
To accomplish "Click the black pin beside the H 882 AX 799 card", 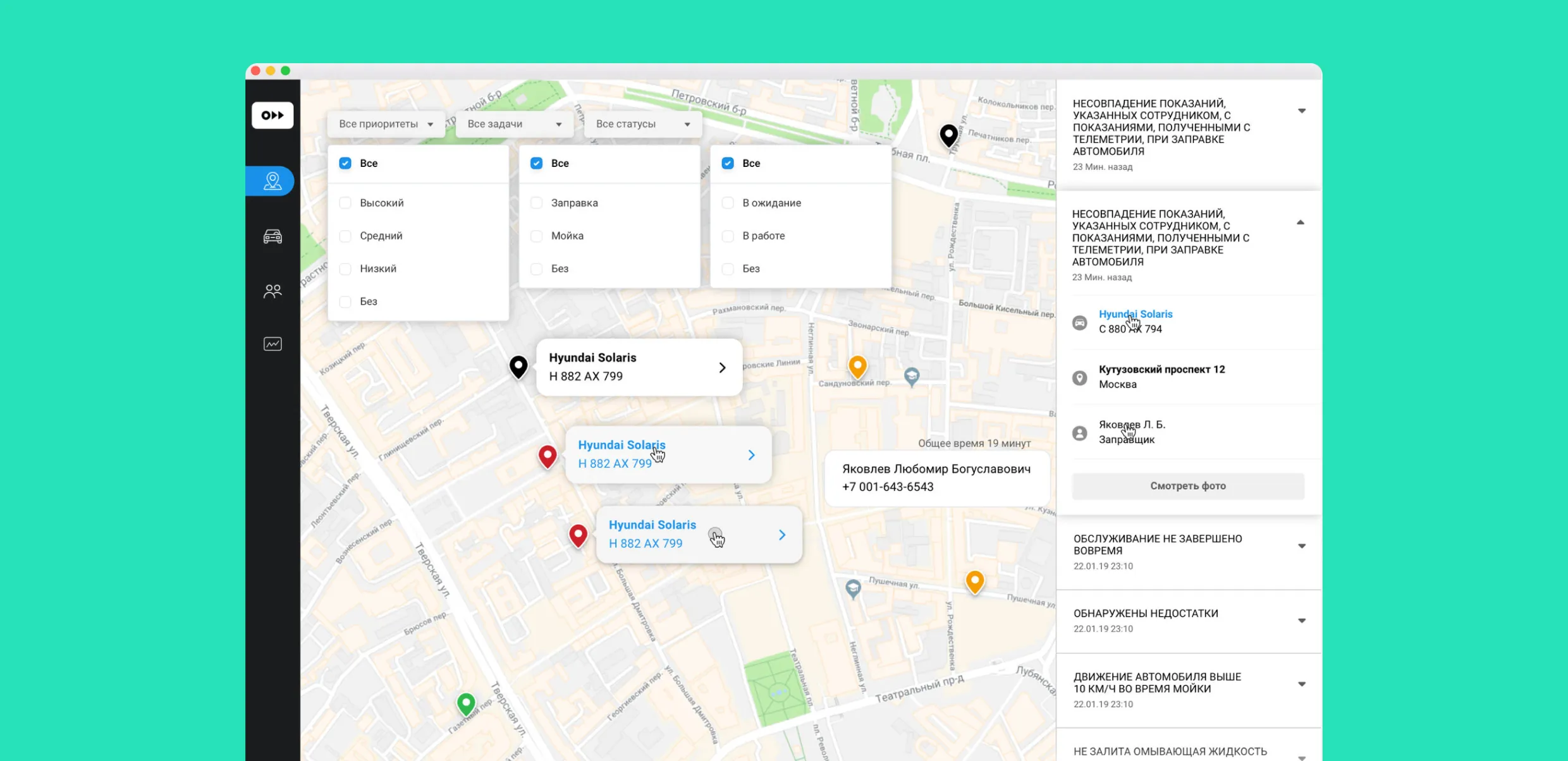I will point(518,367).
